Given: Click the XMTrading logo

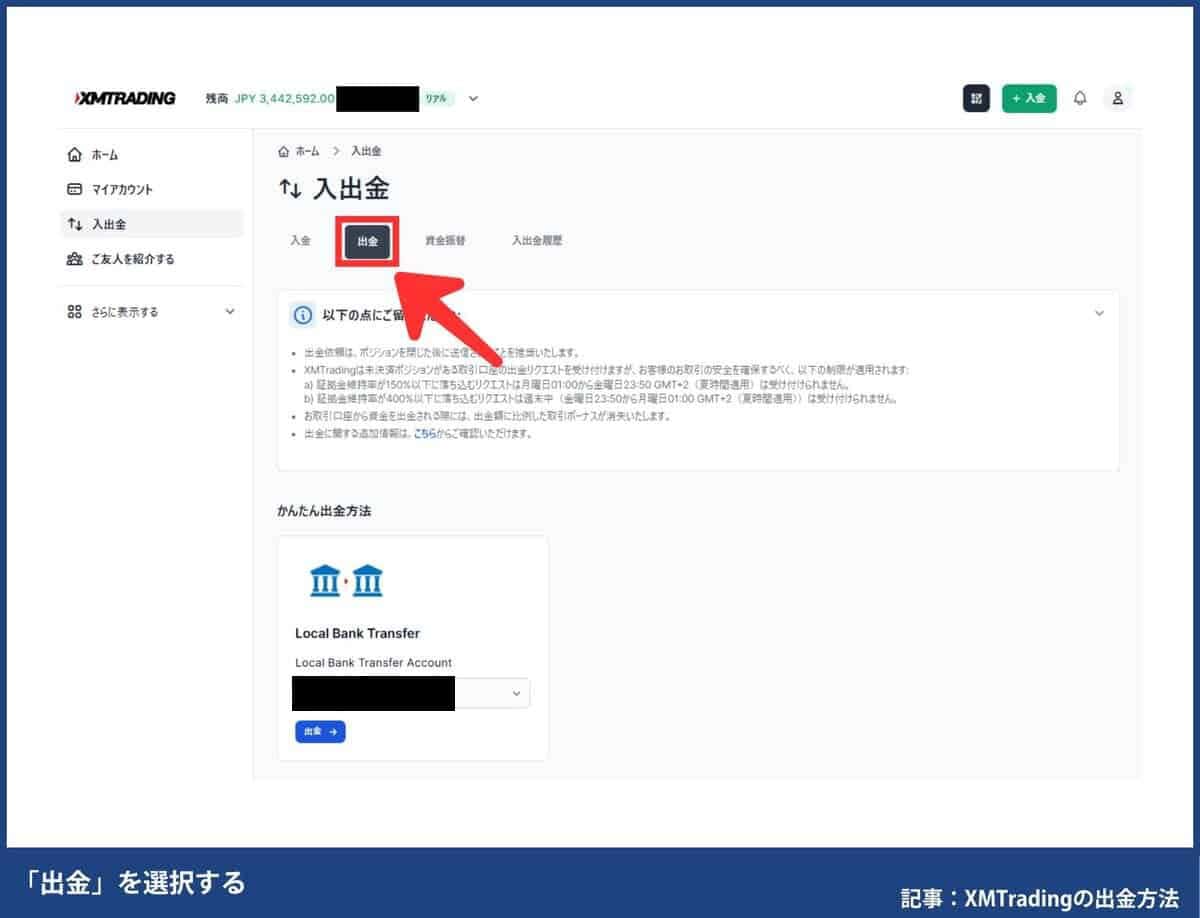Looking at the screenshot, I should [x=125, y=98].
